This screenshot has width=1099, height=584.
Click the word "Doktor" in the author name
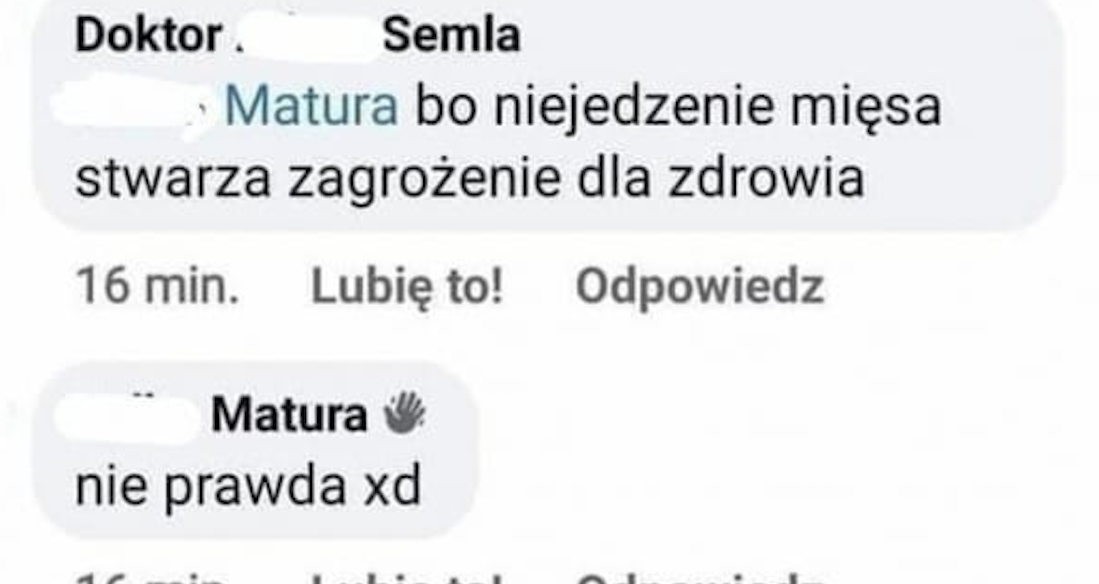coord(148,36)
